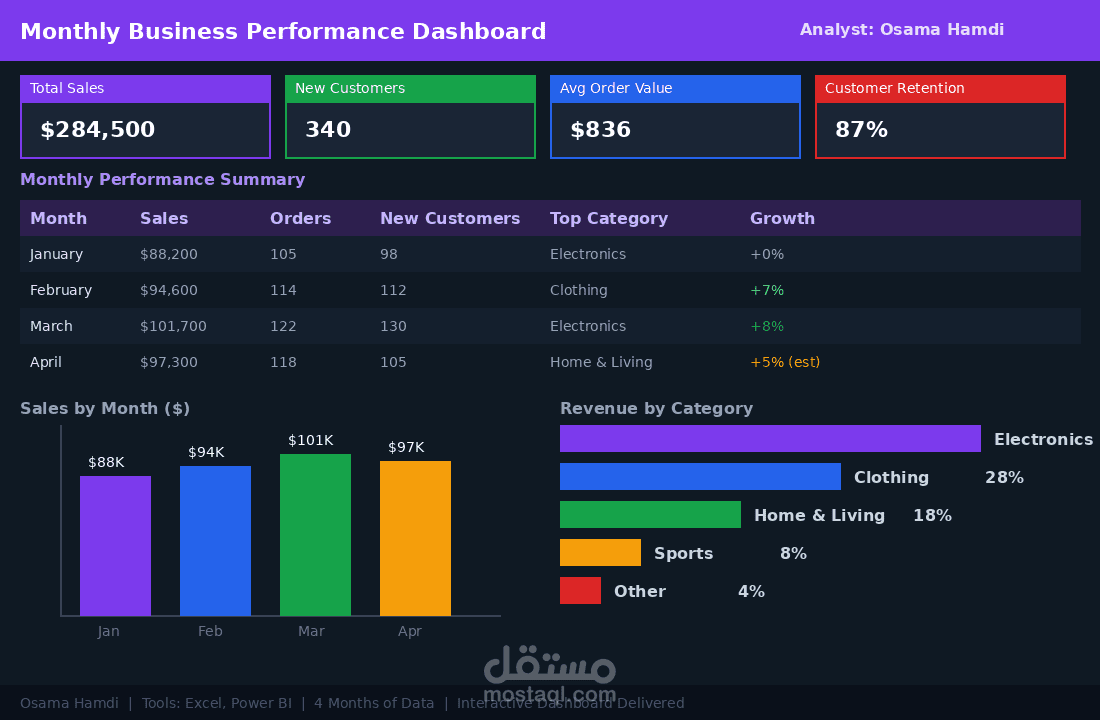Viewport: 1100px width, 720px height.
Task: Click the Month column header
Action: 58,218
